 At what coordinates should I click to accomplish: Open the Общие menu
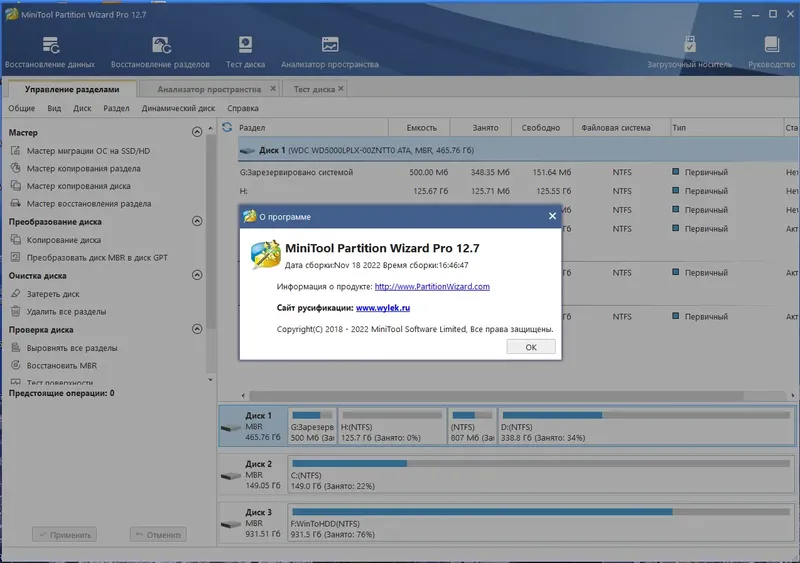[21, 108]
